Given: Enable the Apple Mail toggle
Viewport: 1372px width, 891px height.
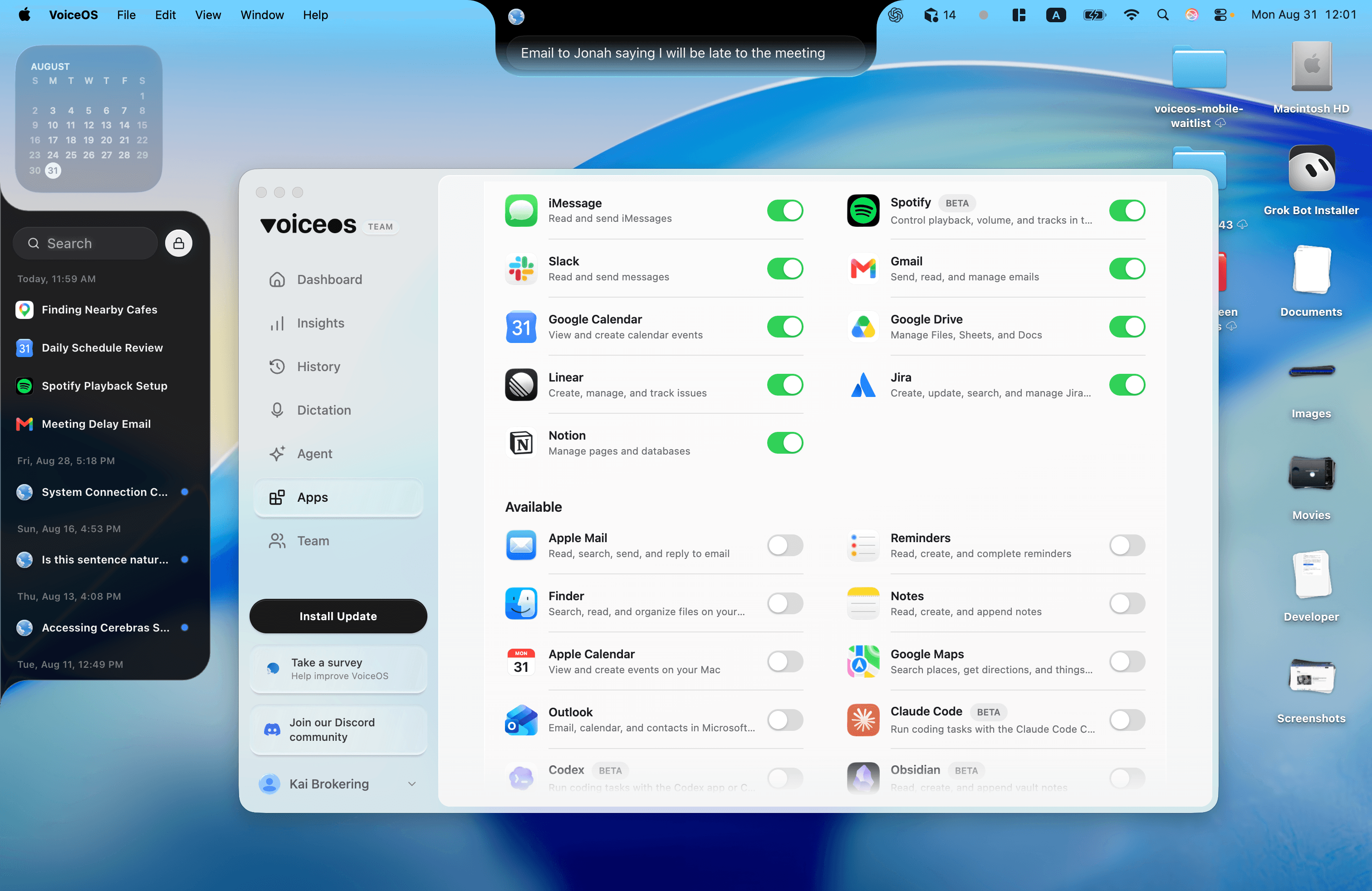Looking at the screenshot, I should coord(784,545).
